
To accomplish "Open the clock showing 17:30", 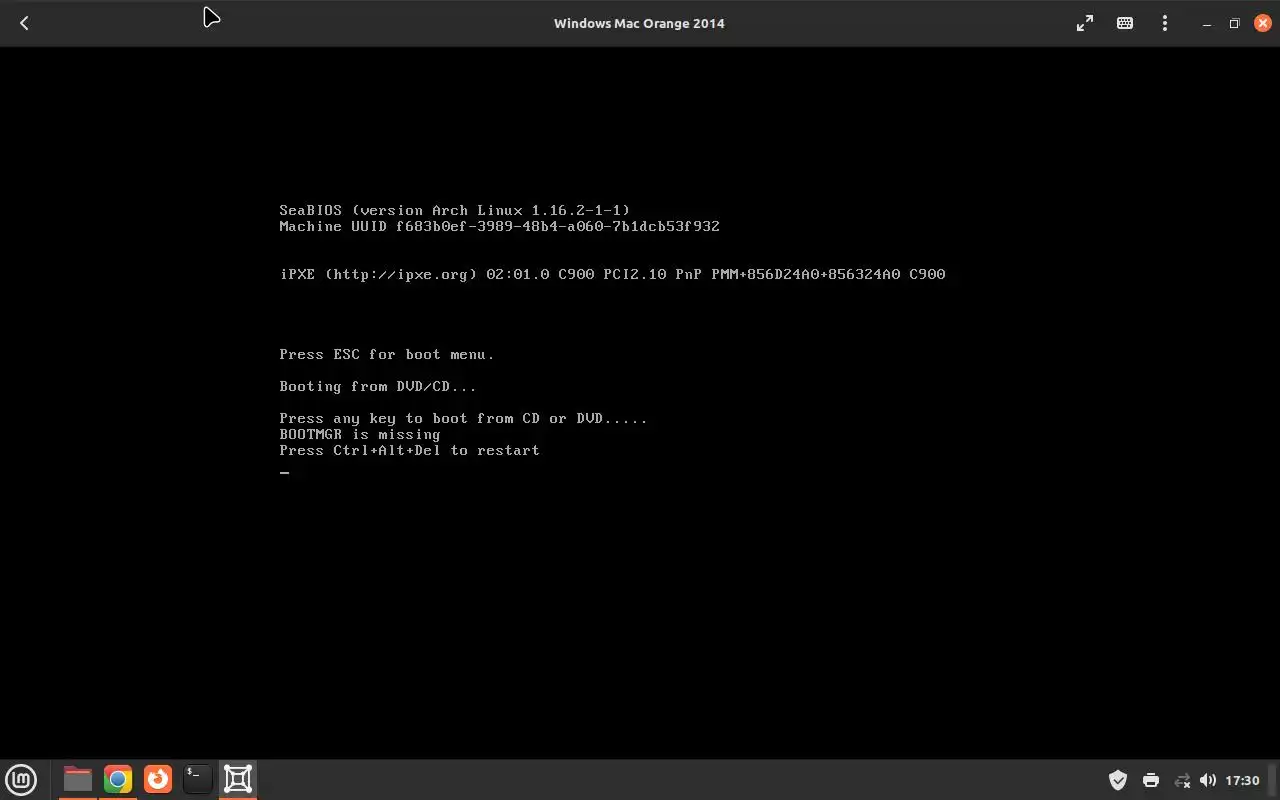I will [1242, 780].
